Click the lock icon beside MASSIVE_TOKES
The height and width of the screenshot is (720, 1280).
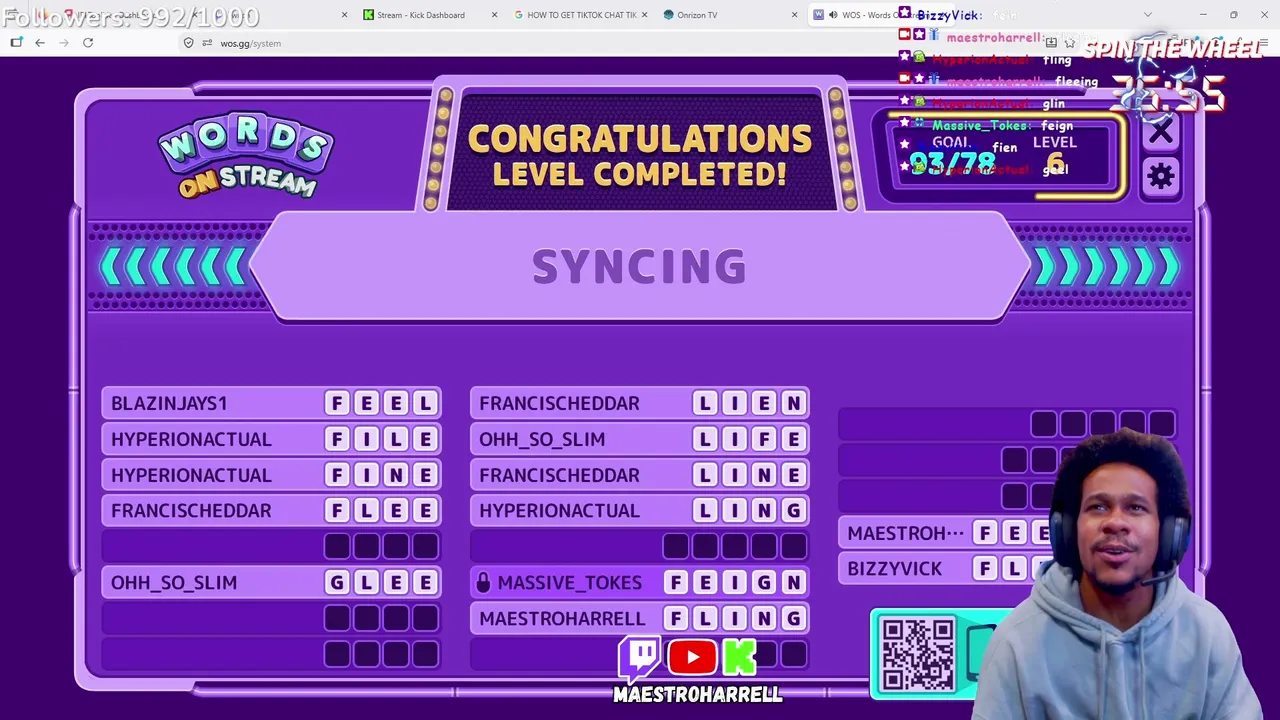(483, 582)
